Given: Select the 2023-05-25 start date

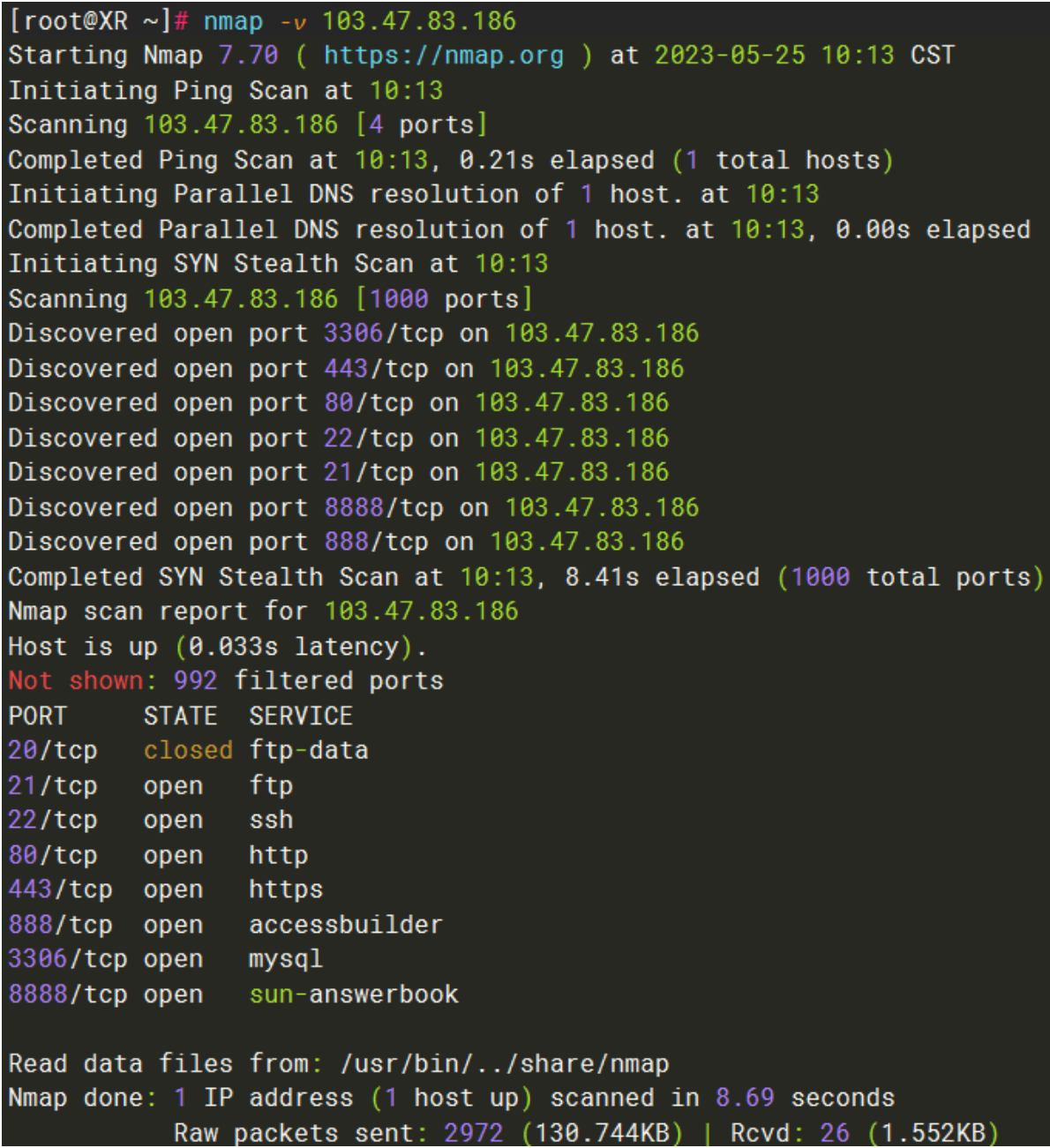Looking at the screenshot, I should (730, 56).
